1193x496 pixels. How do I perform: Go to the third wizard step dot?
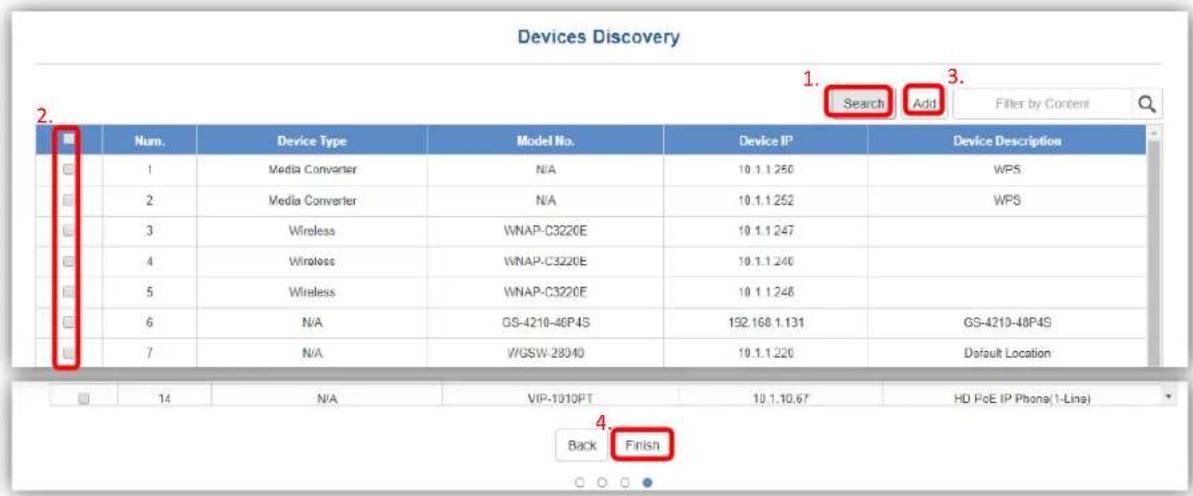point(625,482)
